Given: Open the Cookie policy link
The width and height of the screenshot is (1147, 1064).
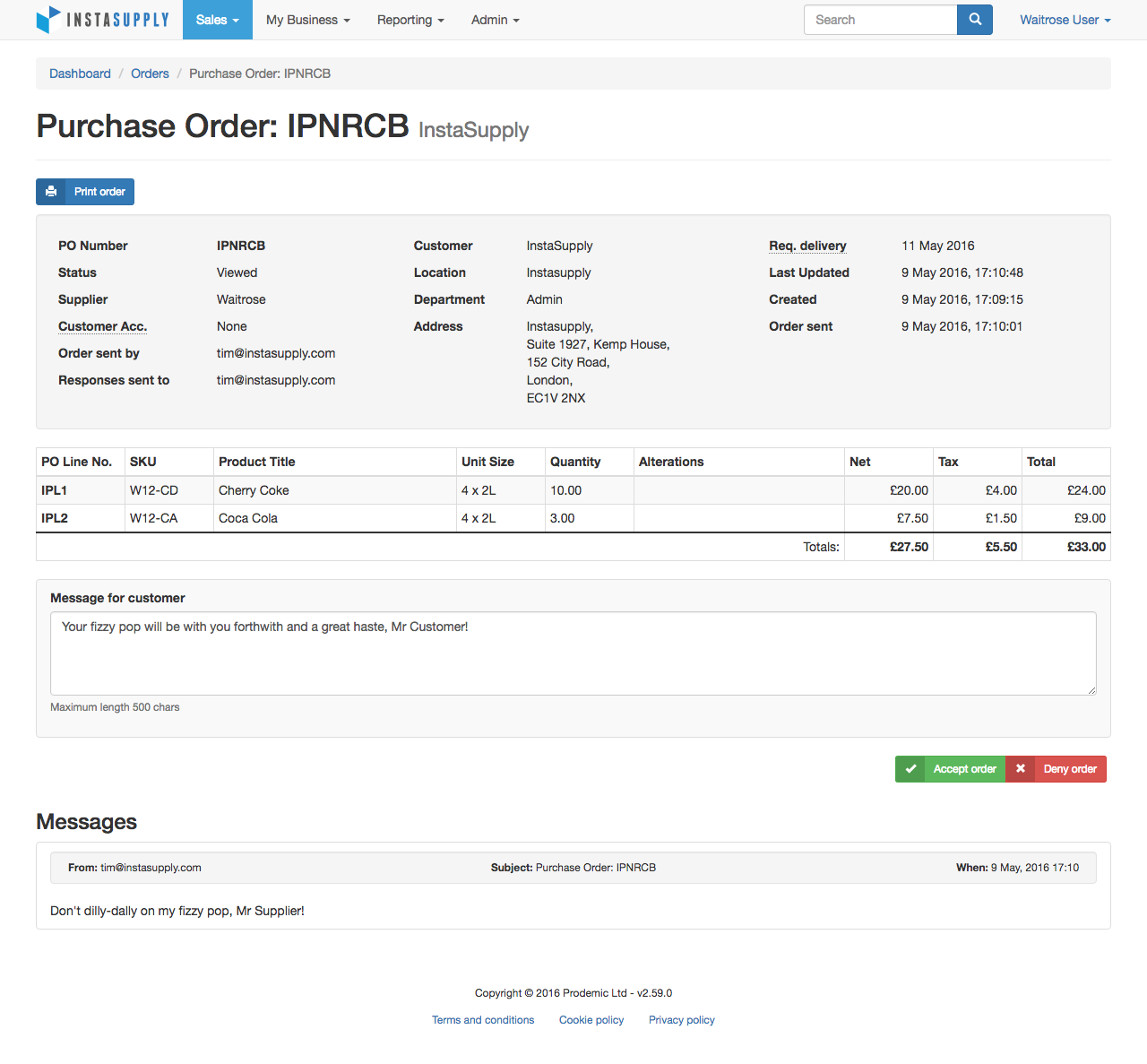Looking at the screenshot, I should [591, 1020].
